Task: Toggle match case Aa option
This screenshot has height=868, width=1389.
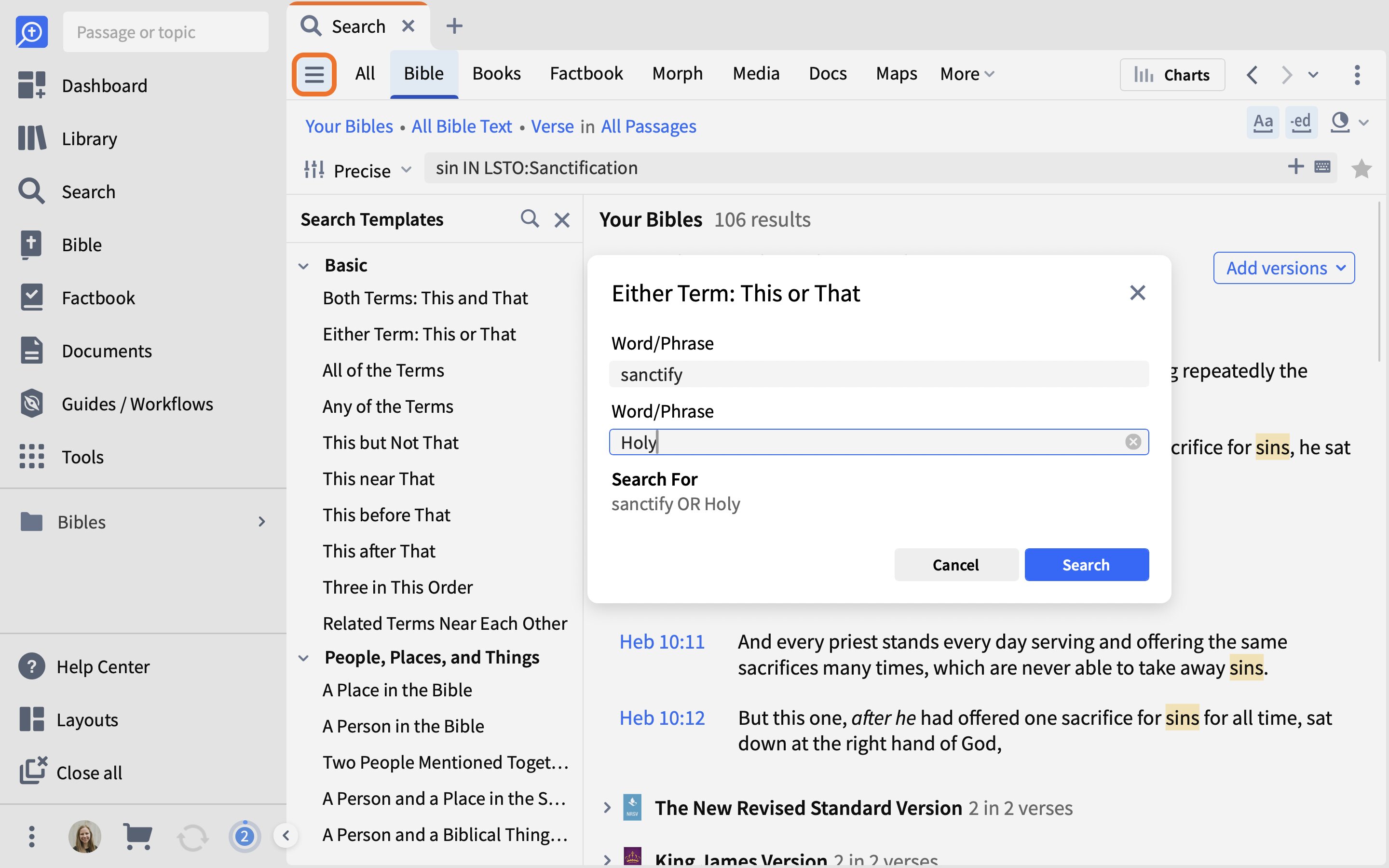Action: [1263, 122]
